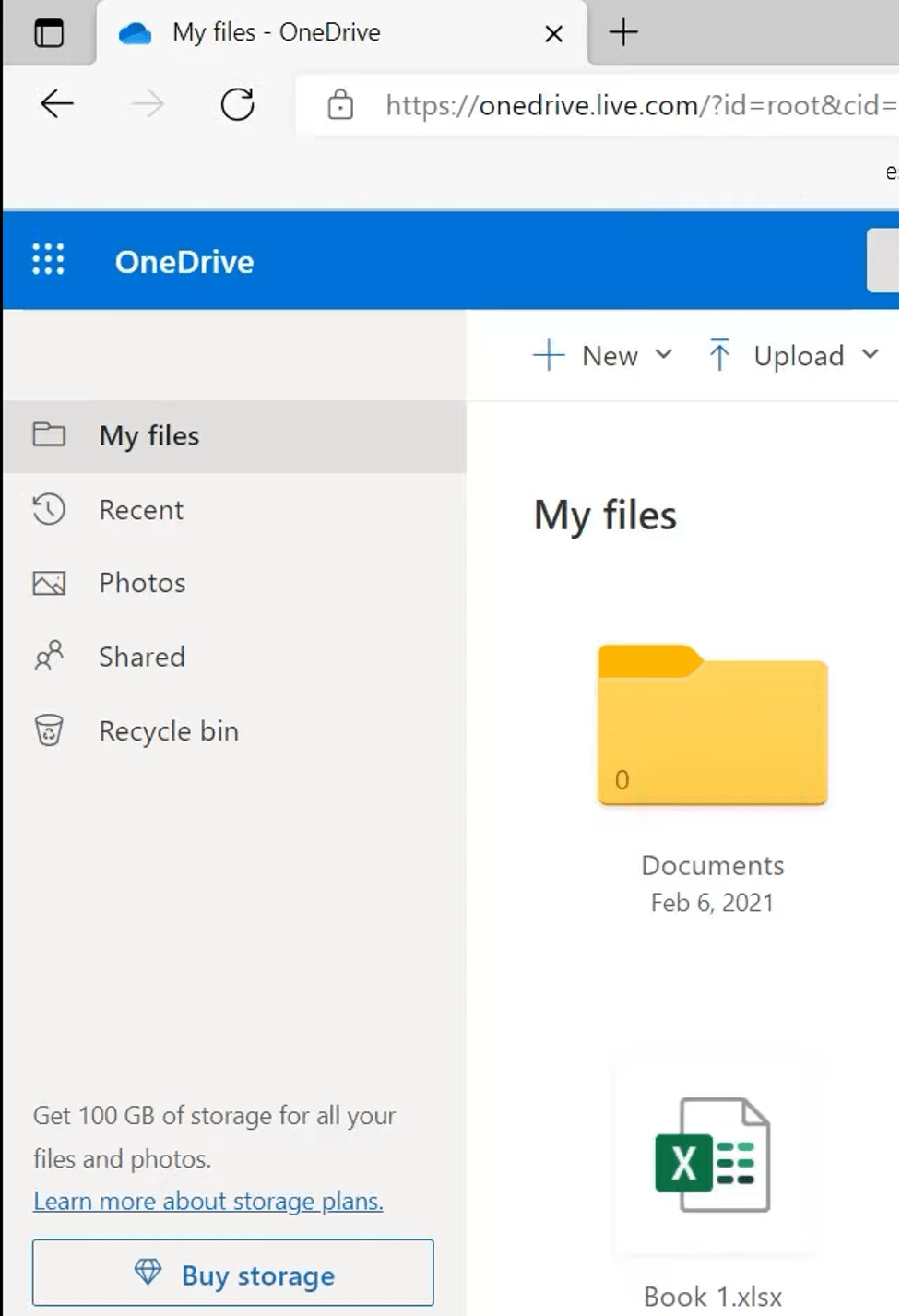Click the diamond icon on Buy storage
This screenshot has height=1316, width=901.
pyautogui.click(x=148, y=1273)
